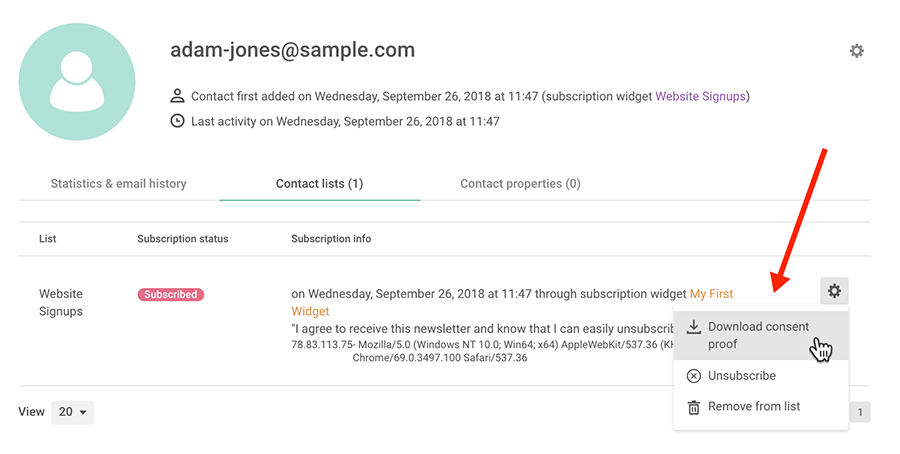Click the teal contact avatar image

pyautogui.click(x=77, y=82)
